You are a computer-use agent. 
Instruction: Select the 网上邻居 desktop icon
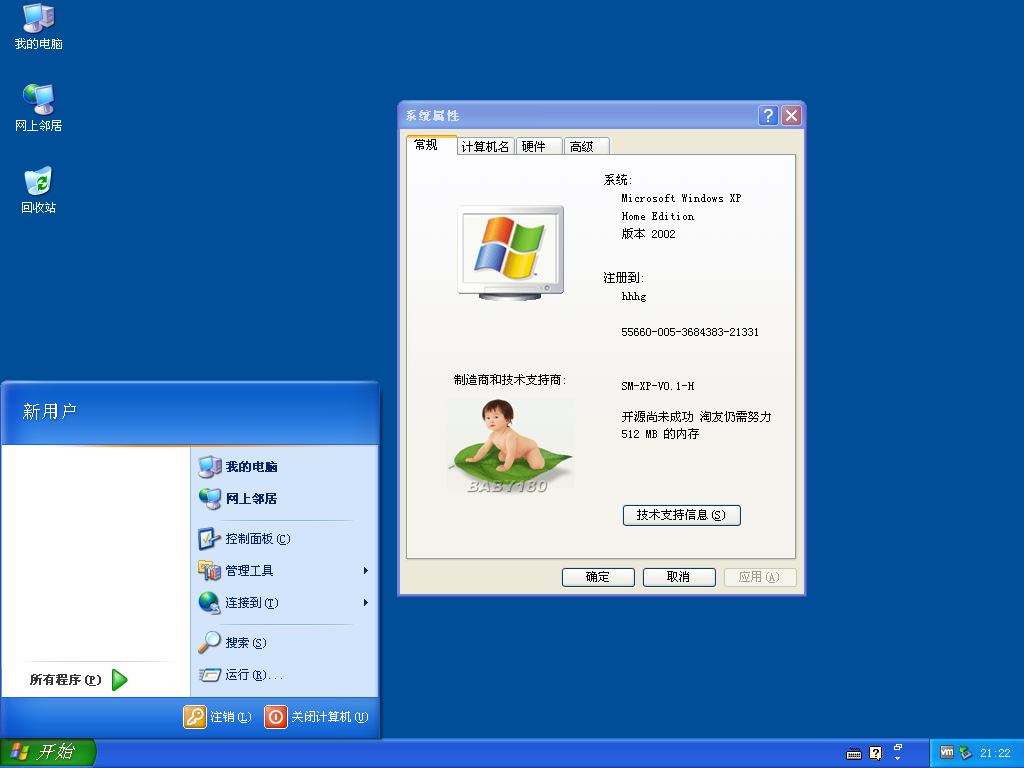[39, 108]
